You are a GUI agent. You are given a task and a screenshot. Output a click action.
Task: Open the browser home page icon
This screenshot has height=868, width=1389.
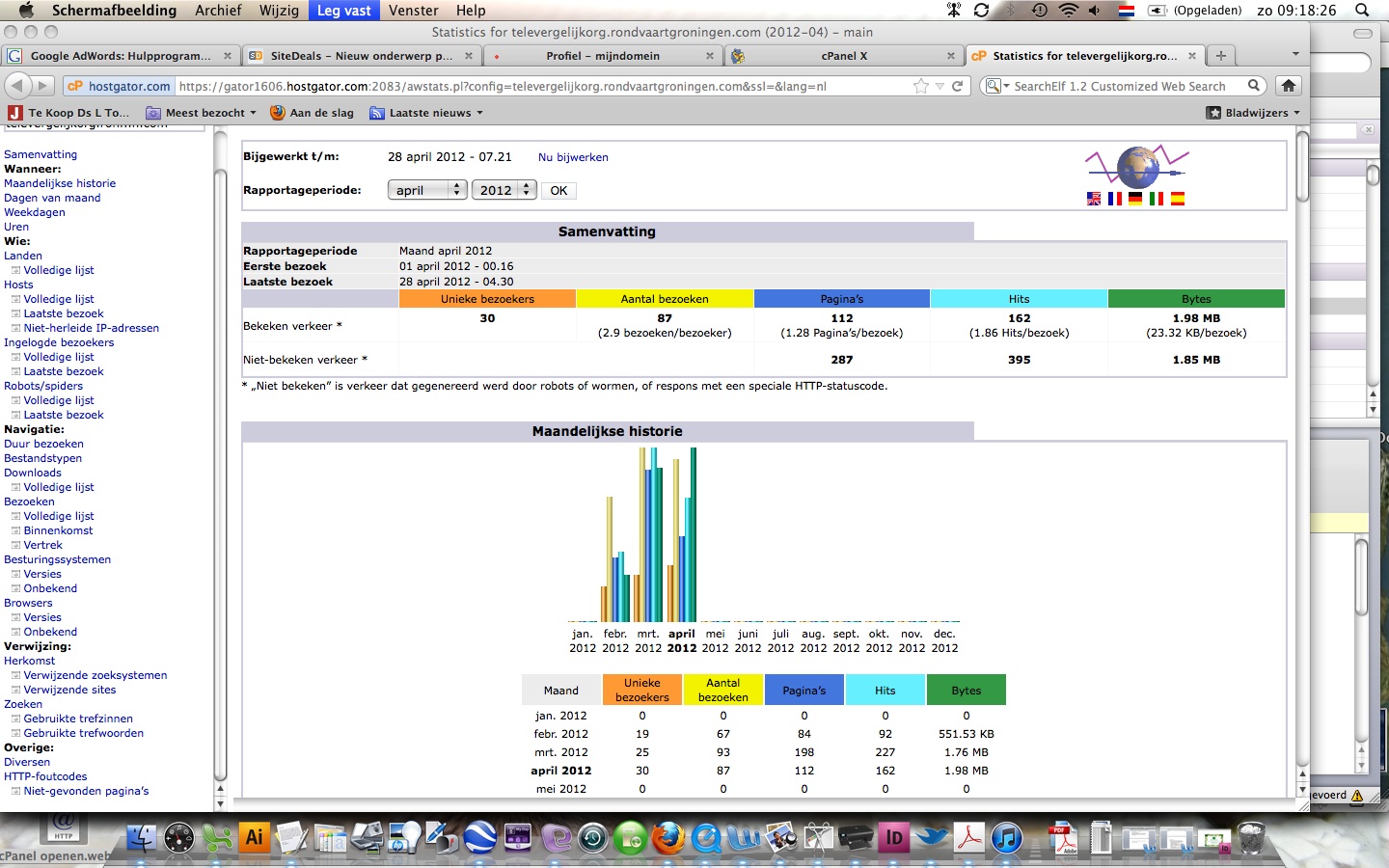[x=1289, y=86]
